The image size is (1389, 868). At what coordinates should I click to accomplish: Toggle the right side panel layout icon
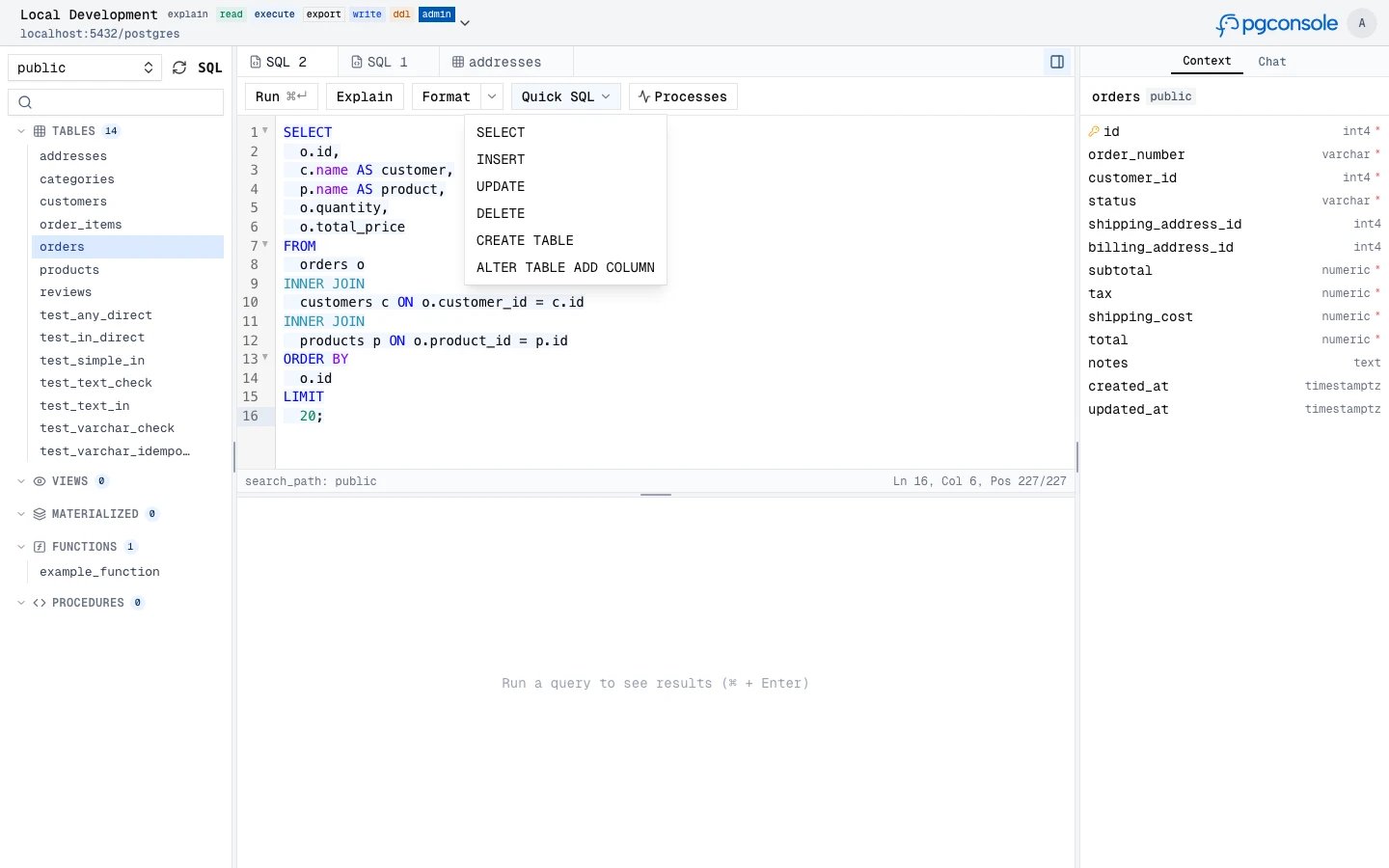[x=1057, y=62]
